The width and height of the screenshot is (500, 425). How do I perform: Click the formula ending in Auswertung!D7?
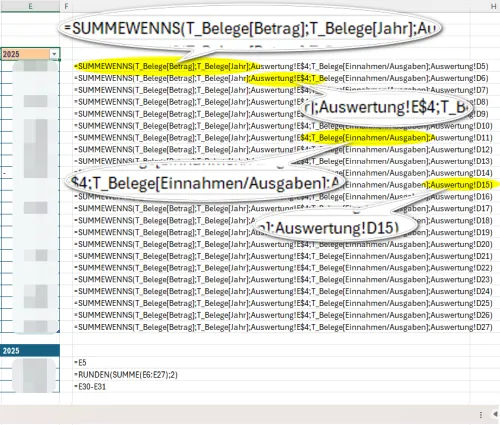tap(281, 90)
